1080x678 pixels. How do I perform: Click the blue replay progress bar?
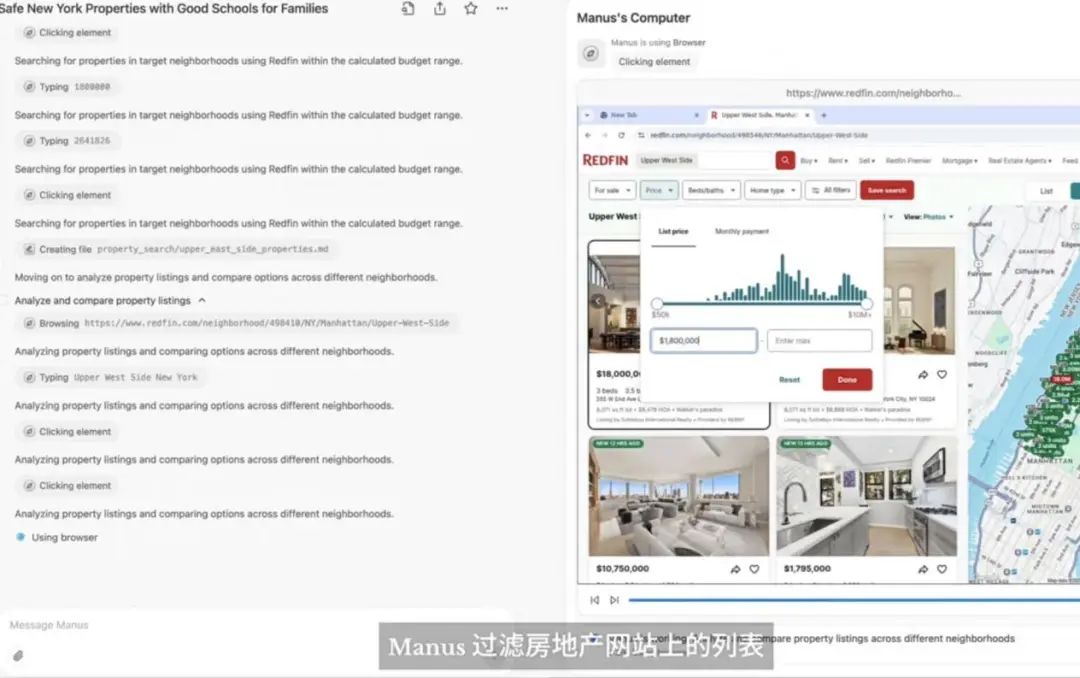(854, 600)
